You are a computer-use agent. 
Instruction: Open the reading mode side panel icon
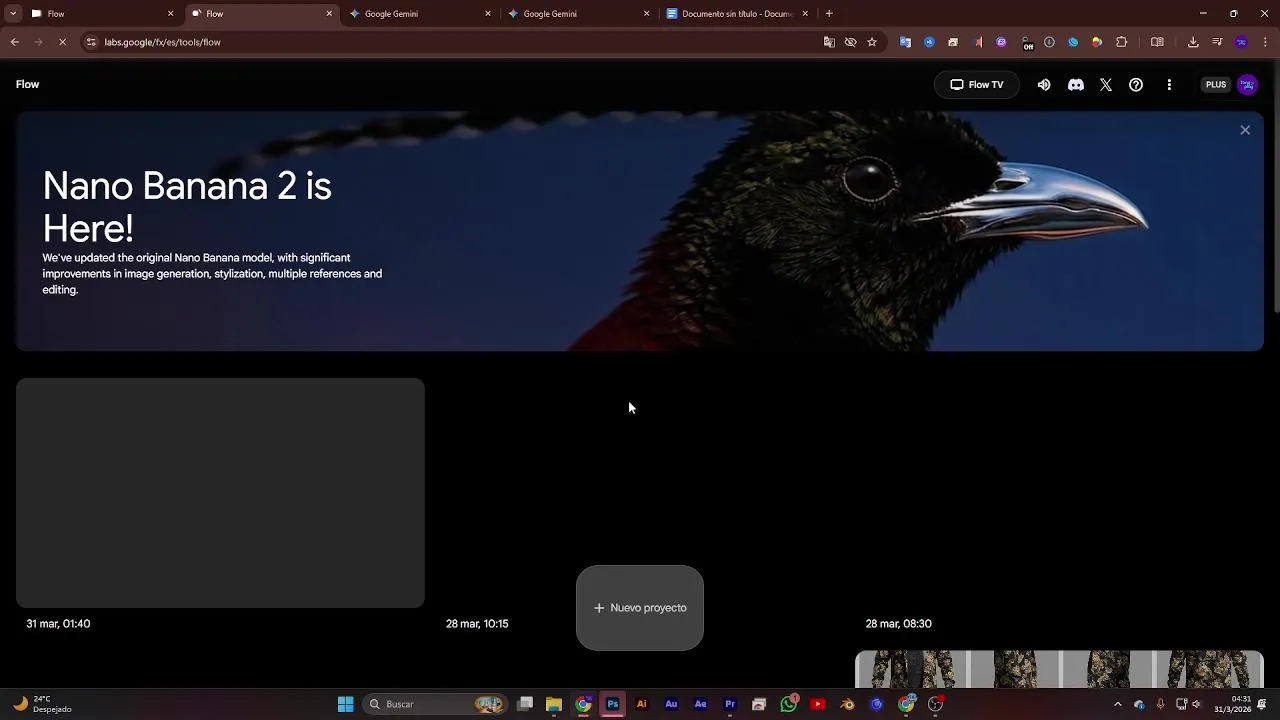point(1157,42)
